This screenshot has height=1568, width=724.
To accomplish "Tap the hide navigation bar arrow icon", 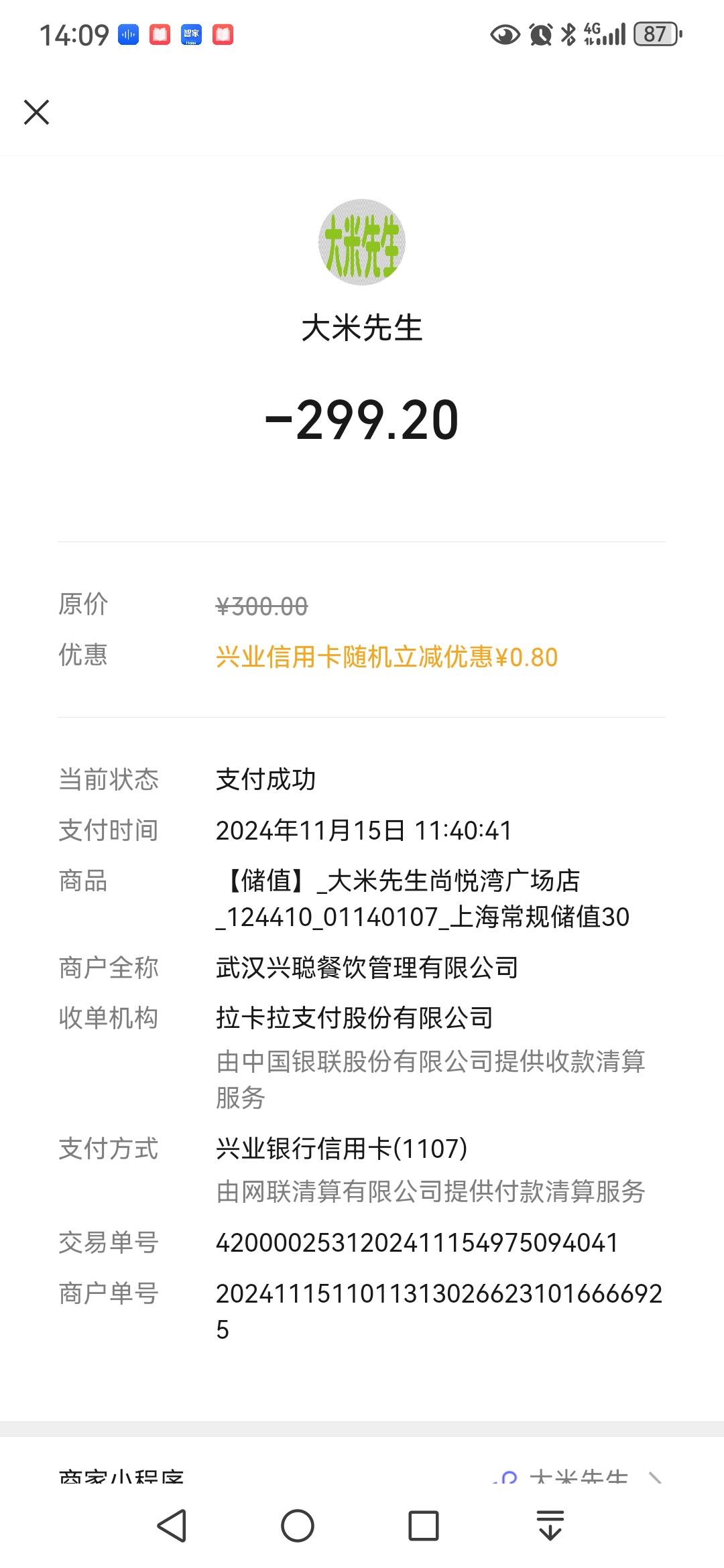I will coord(550,1526).
